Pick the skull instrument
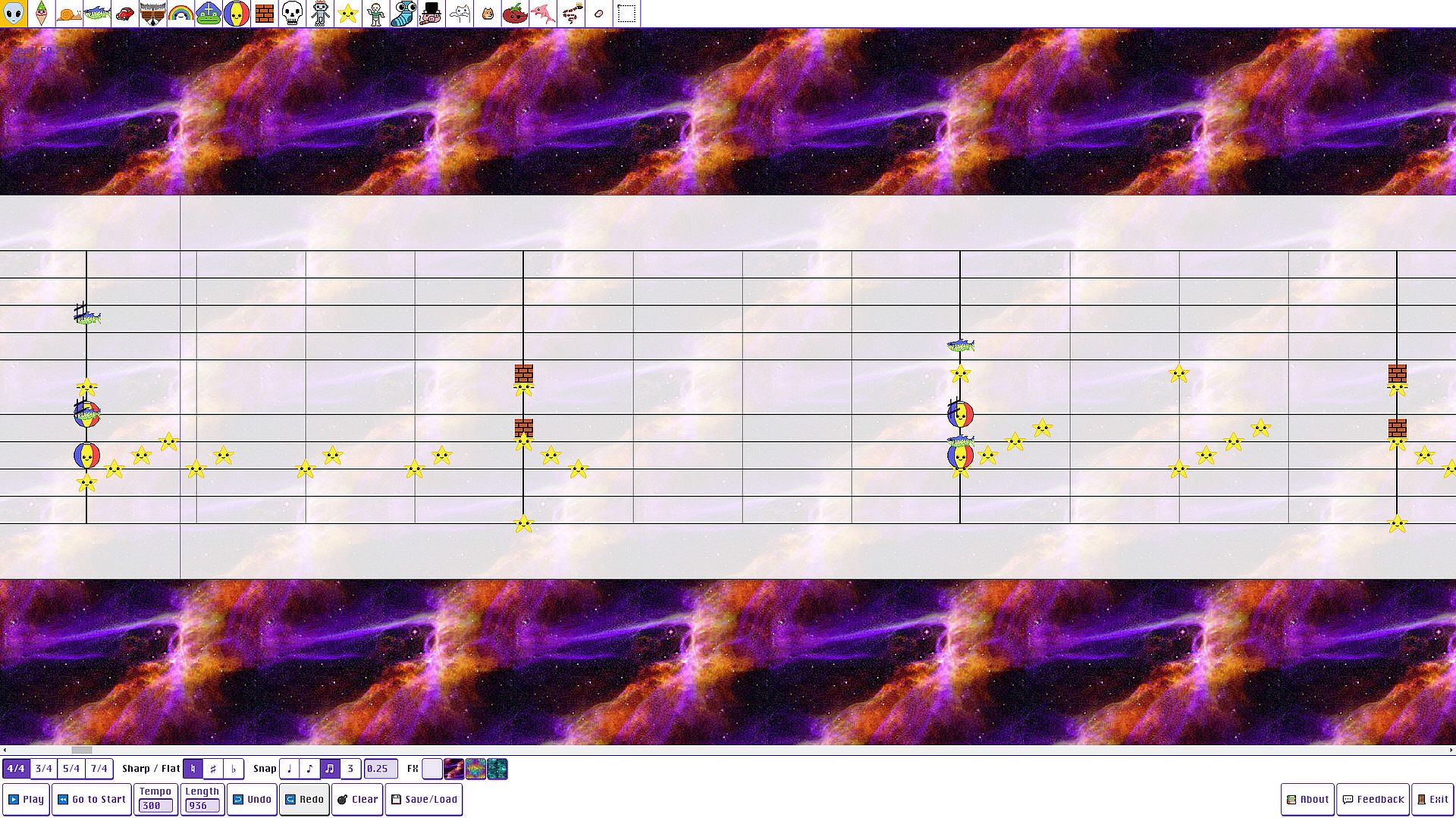The width and height of the screenshot is (1456, 818). pyautogui.click(x=292, y=14)
